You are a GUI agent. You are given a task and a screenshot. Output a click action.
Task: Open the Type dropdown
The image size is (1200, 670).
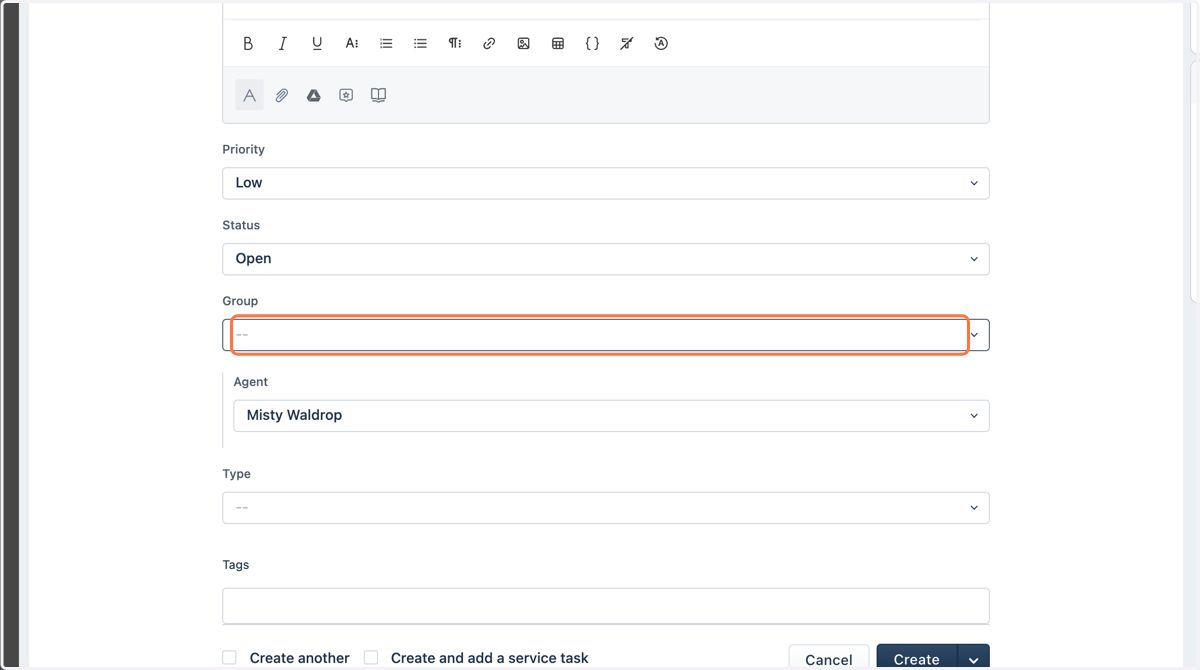[606, 508]
